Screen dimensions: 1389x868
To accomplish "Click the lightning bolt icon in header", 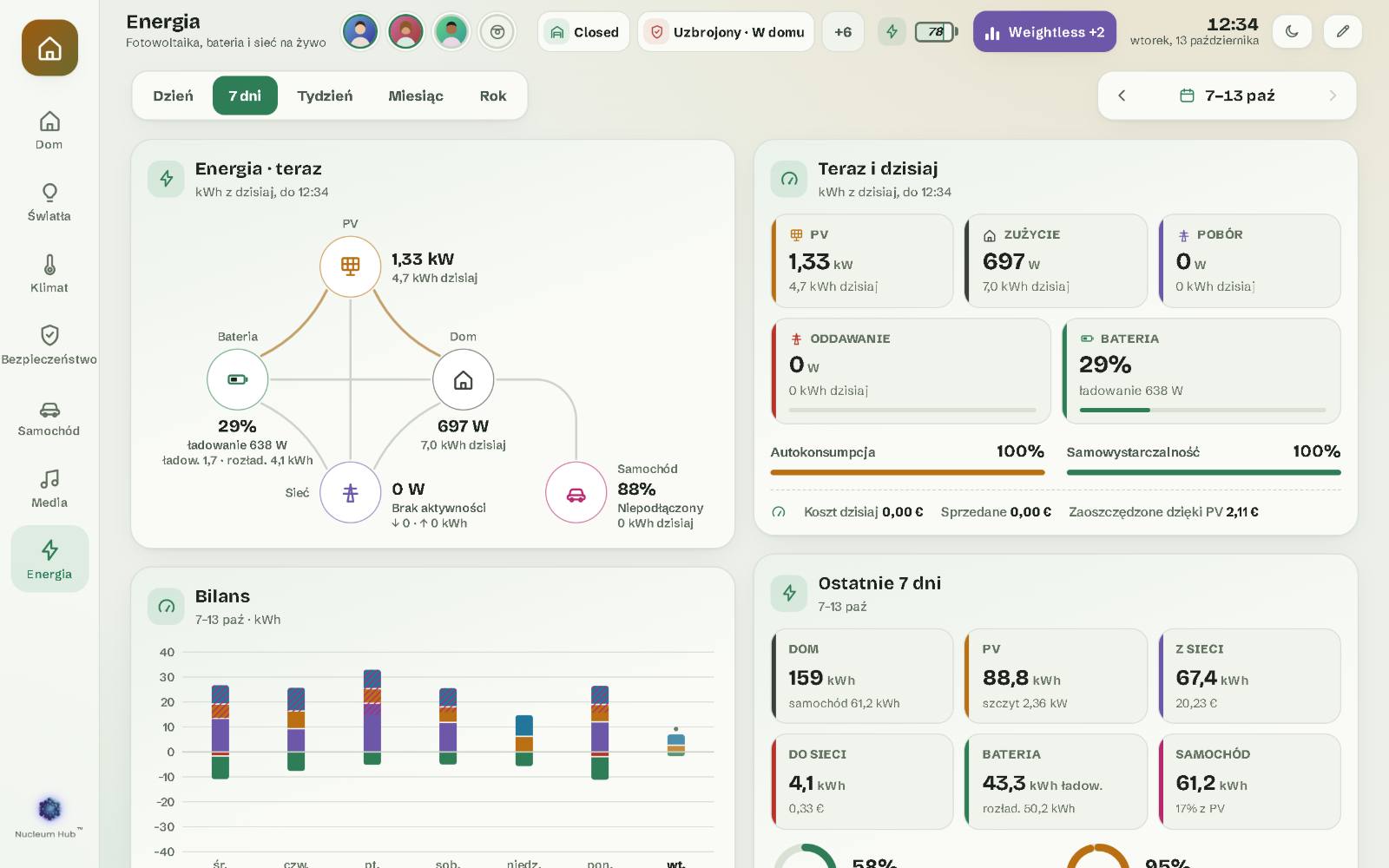I will 892,32.
